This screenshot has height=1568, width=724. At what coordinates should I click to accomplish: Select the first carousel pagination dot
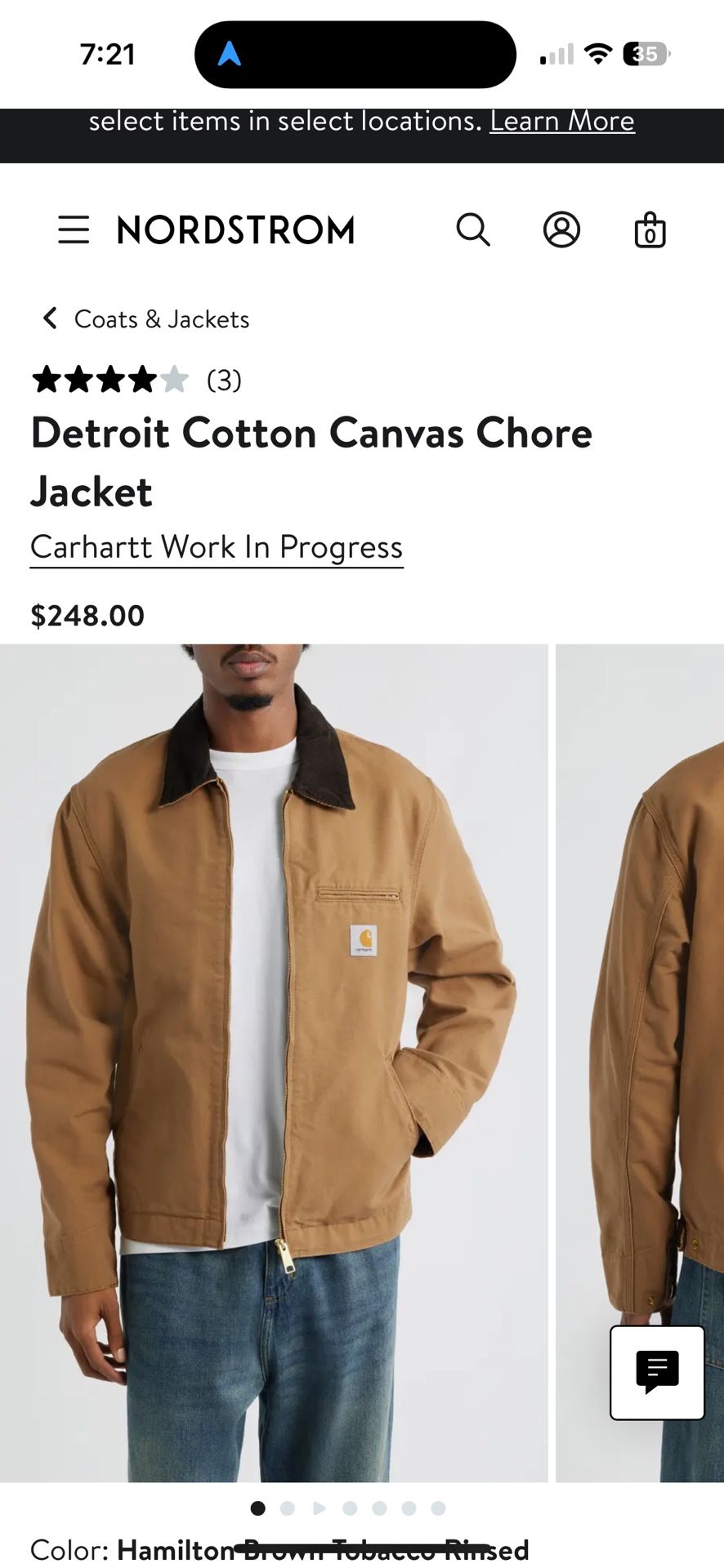click(x=257, y=1508)
